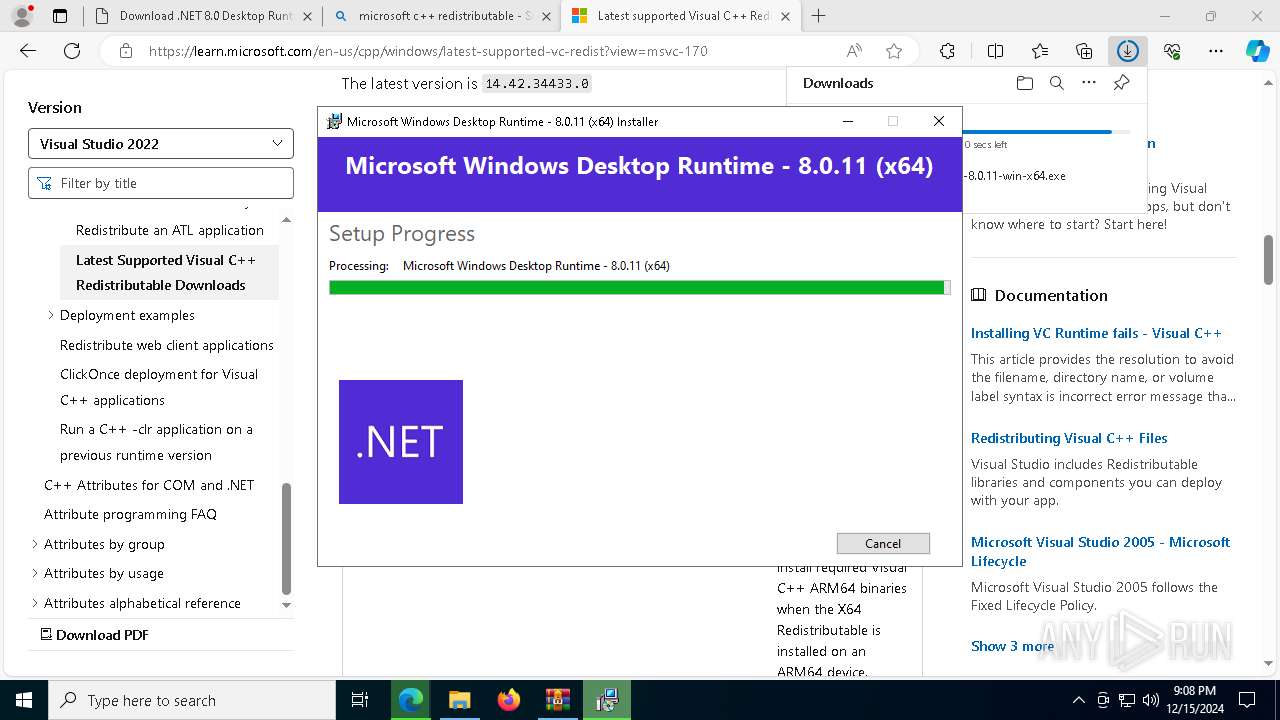The image size is (1280, 720).
Task: View site information lock icon
Action: click(x=126, y=51)
